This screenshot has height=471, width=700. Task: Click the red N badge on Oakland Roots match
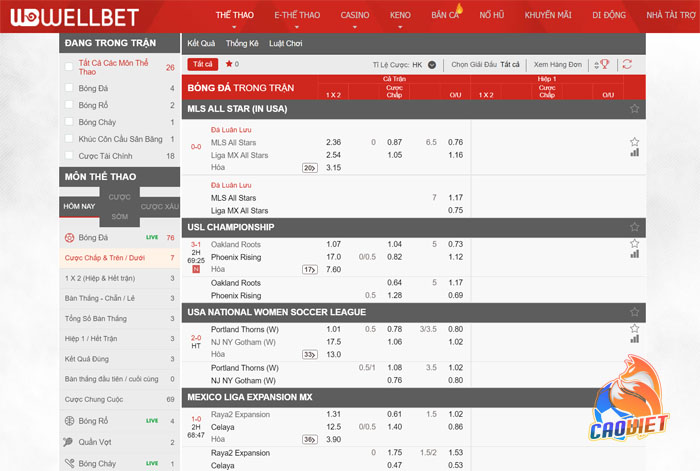coord(196,269)
